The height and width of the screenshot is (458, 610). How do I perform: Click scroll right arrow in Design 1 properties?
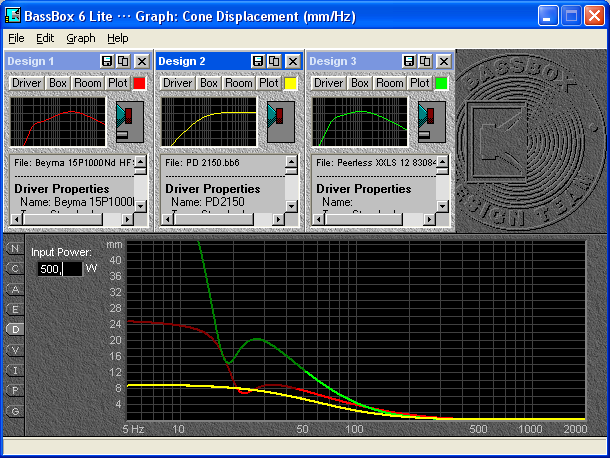[127, 219]
